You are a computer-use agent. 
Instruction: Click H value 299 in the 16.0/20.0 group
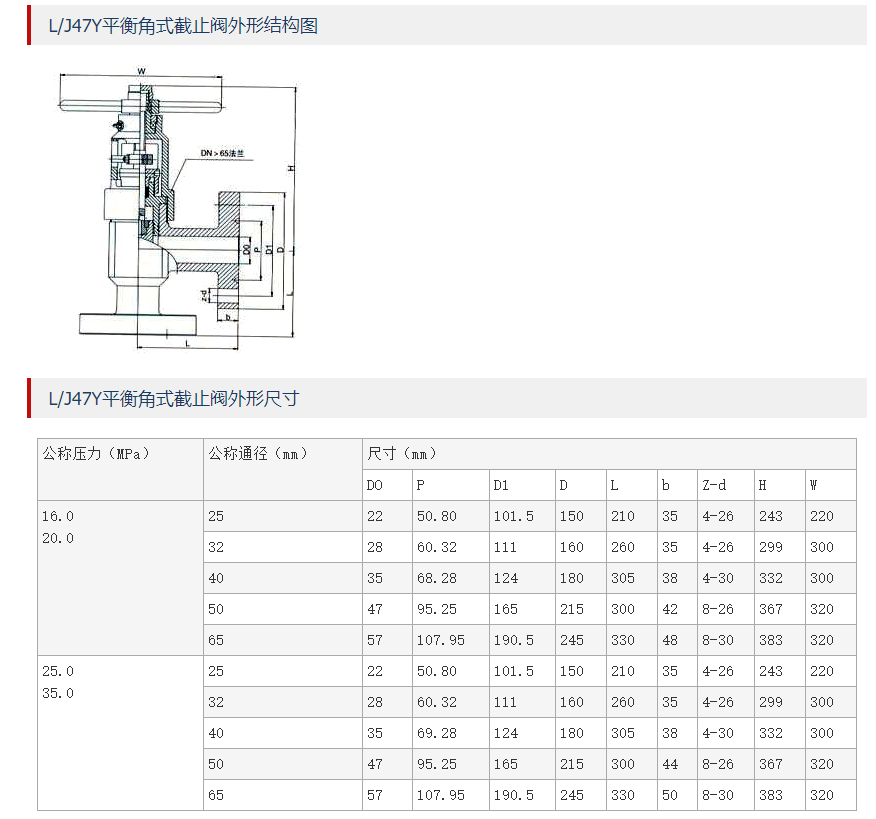coord(770,547)
